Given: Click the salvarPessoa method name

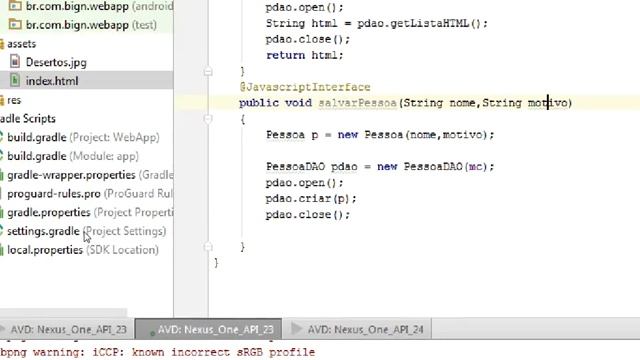Looking at the screenshot, I should pyautogui.click(x=358, y=103).
